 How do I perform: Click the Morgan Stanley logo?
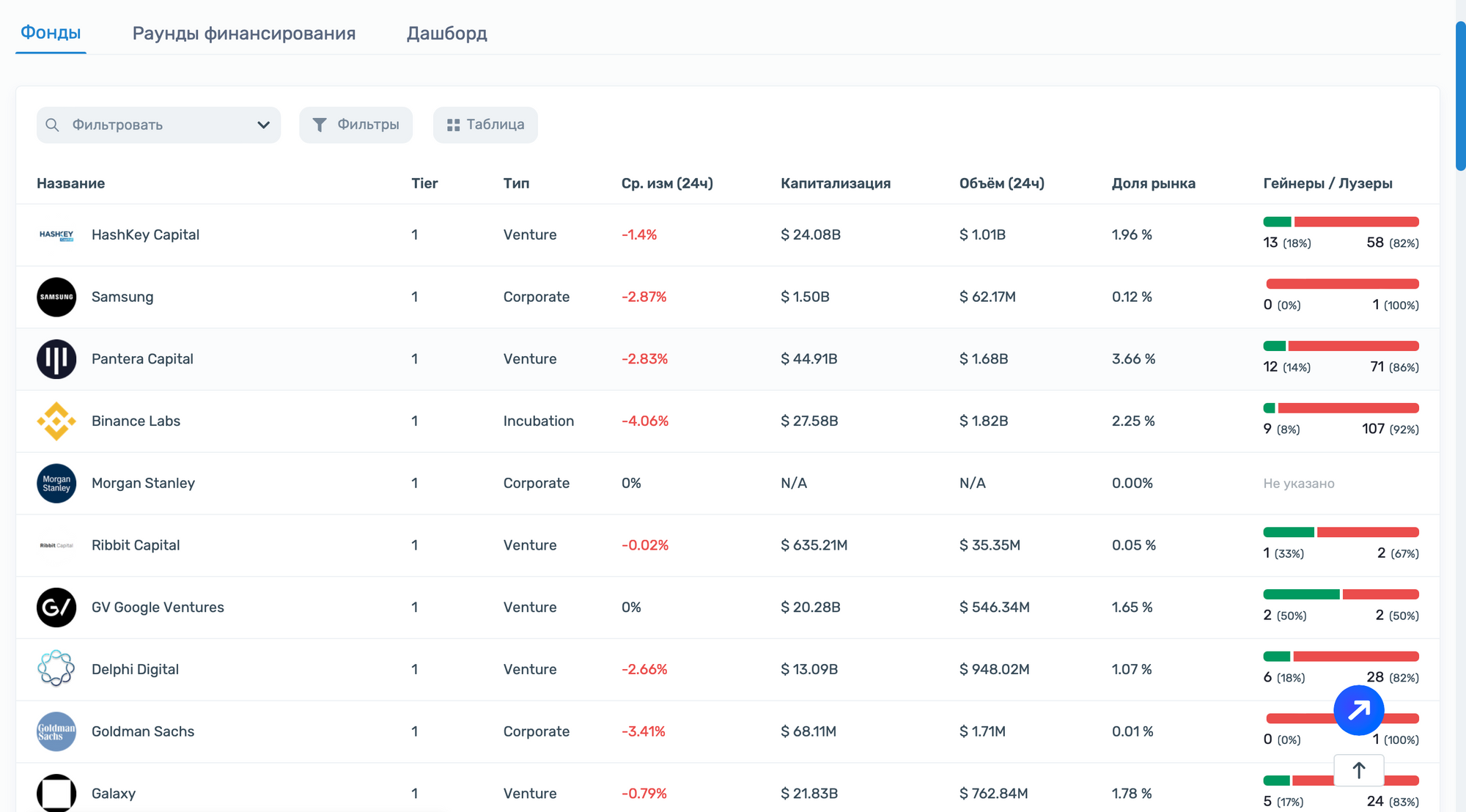click(56, 484)
